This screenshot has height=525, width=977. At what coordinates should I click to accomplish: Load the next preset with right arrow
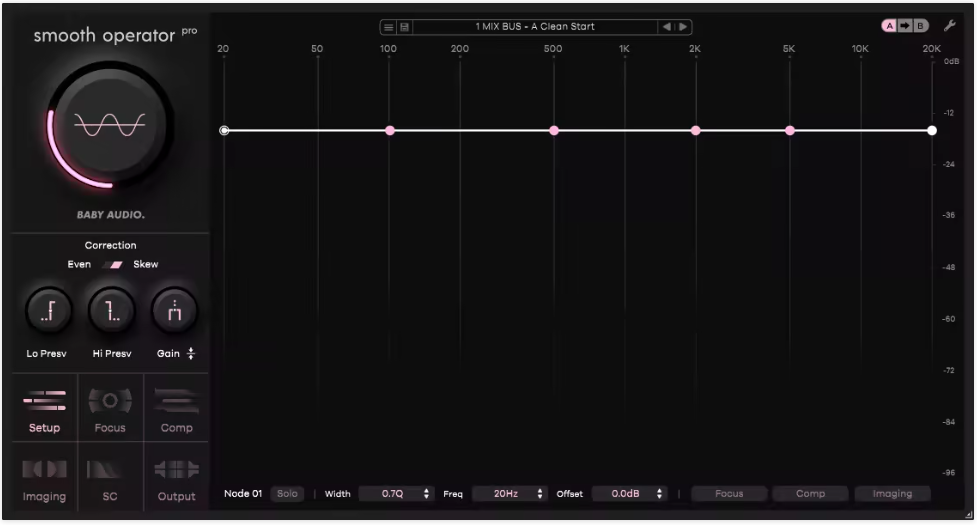(683, 27)
